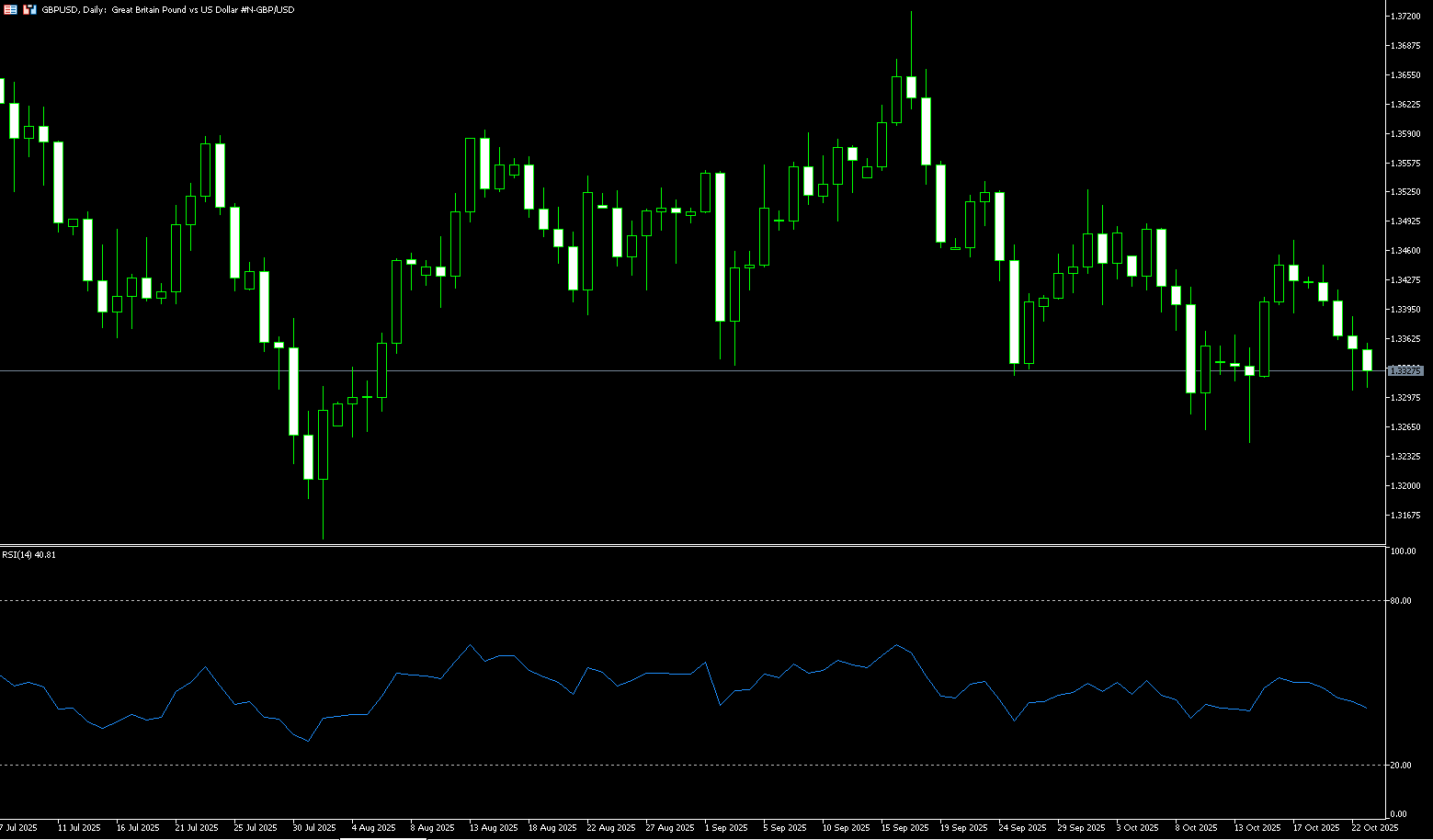Screen dimensions: 1433x840
Task: Select the 15 Sep 2025 date label
Action: (904, 828)
